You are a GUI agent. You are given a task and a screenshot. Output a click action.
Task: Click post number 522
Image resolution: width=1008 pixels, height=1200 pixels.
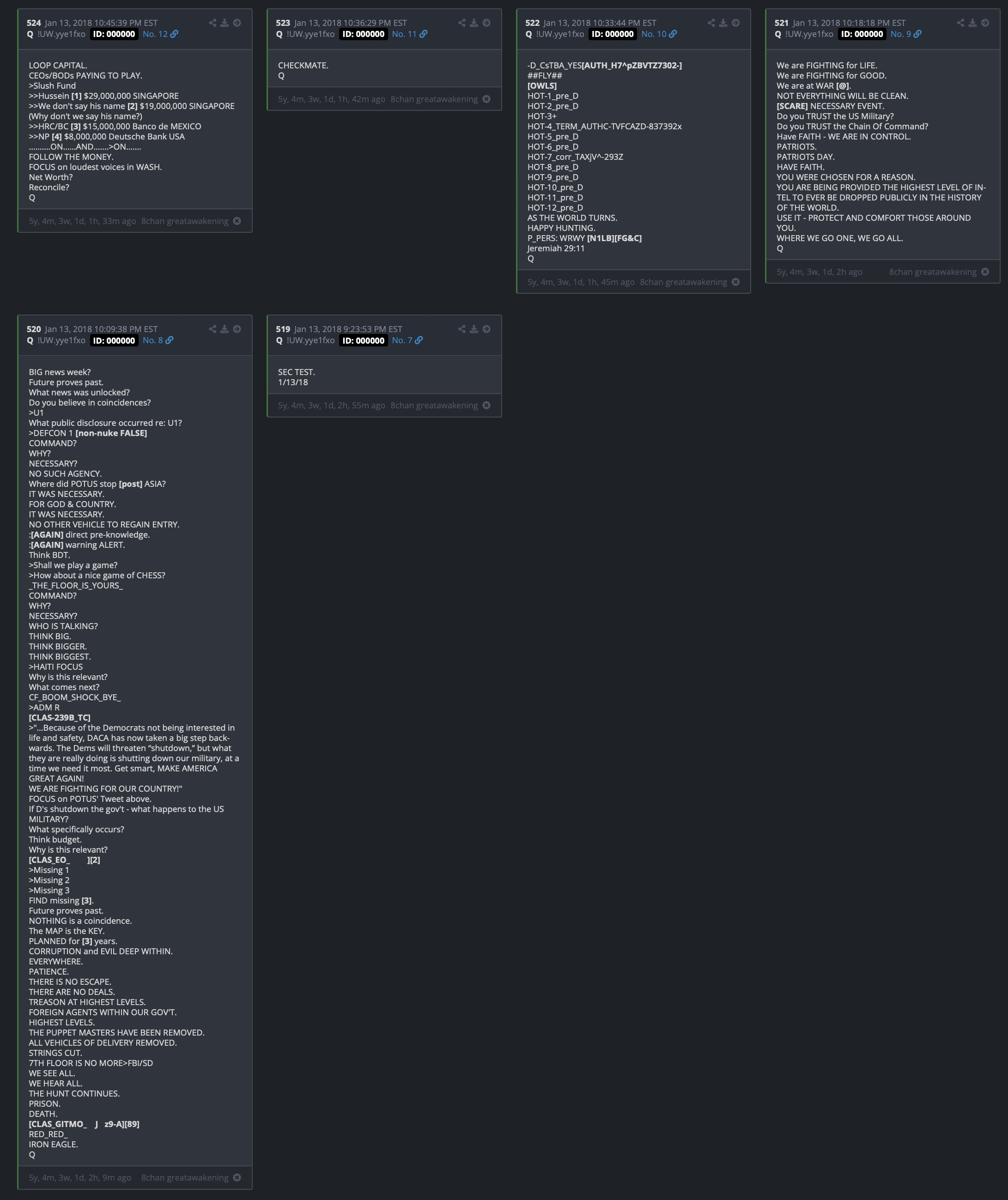(x=532, y=23)
